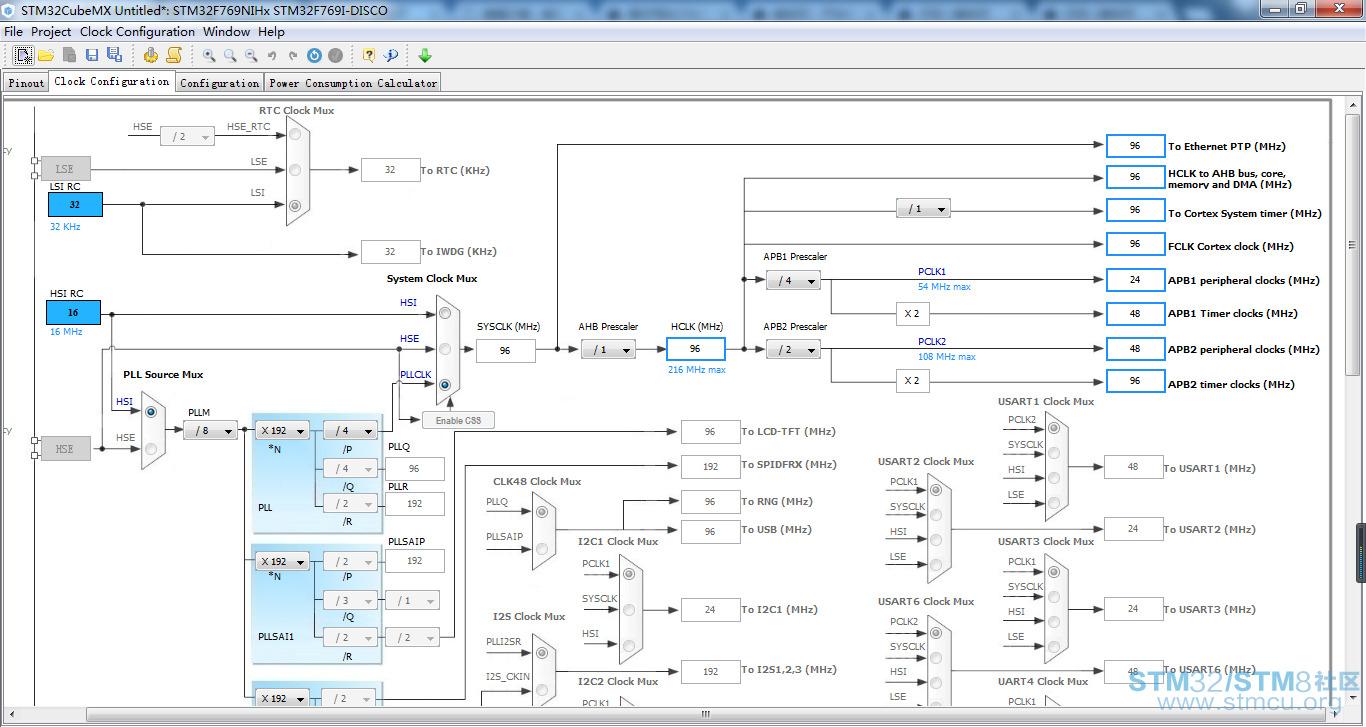Image resolution: width=1366 pixels, height=727 pixels.
Task: Click the Generate Report scroll icon
Action: [174, 55]
